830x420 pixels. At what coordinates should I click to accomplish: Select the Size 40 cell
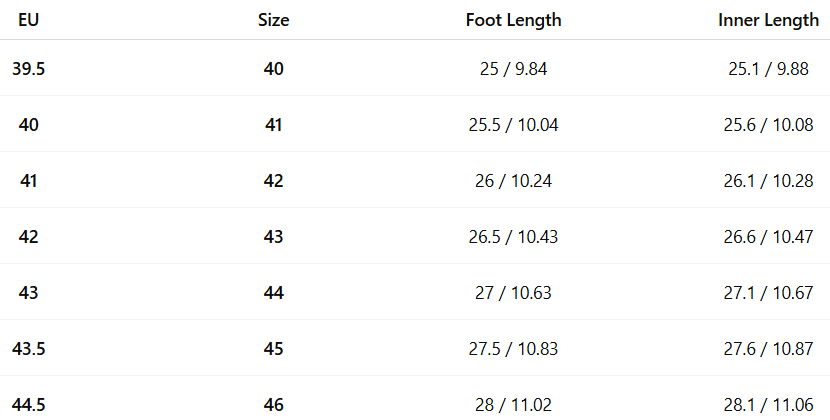pyautogui.click(x=273, y=69)
